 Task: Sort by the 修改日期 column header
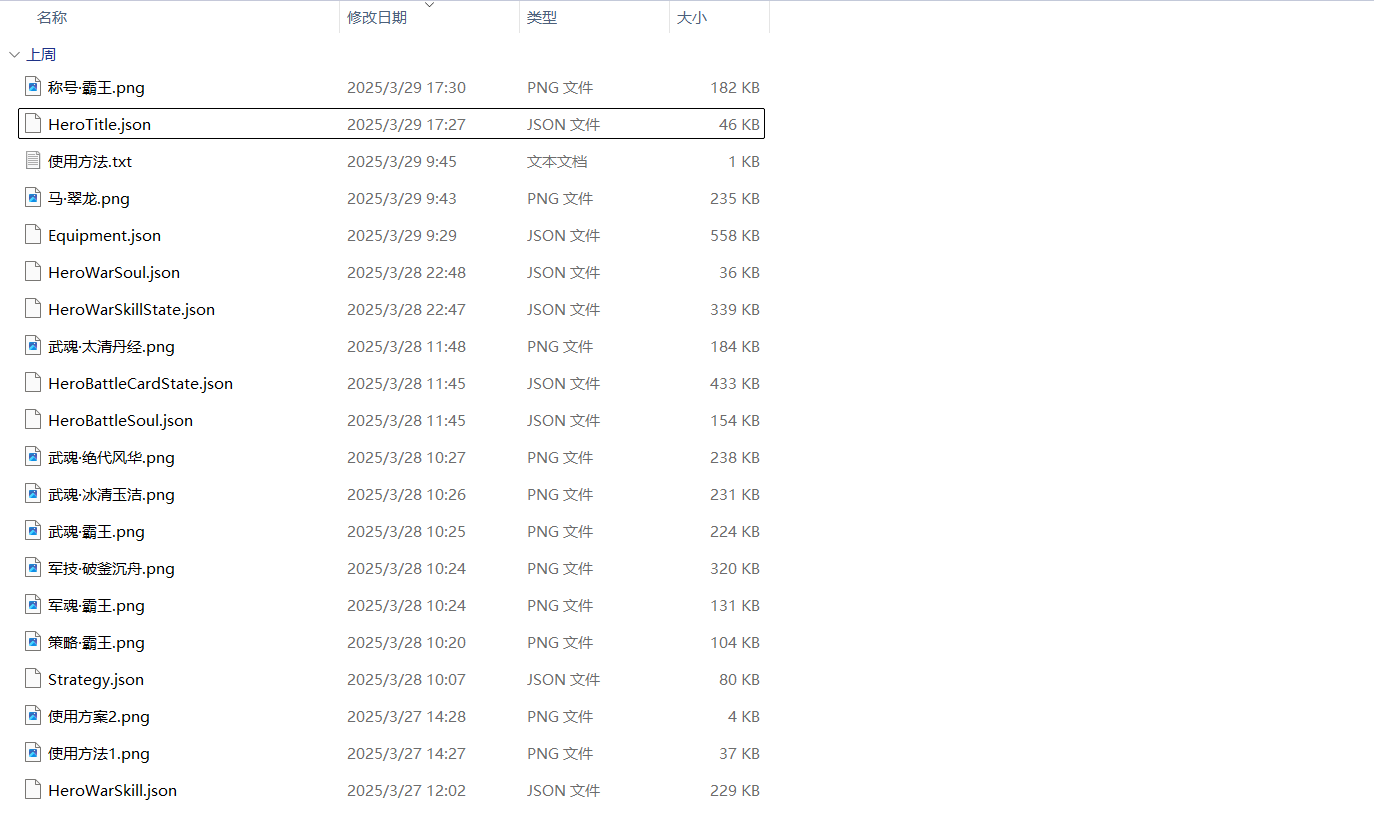point(377,18)
